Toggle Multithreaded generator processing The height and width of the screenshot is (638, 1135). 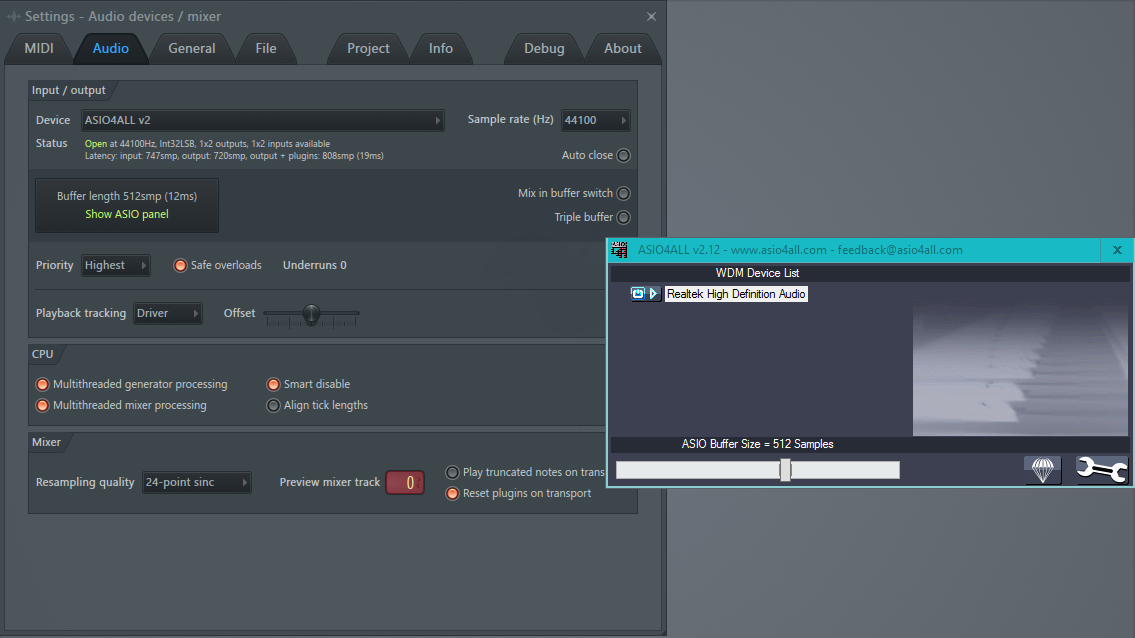click(42, 384)
